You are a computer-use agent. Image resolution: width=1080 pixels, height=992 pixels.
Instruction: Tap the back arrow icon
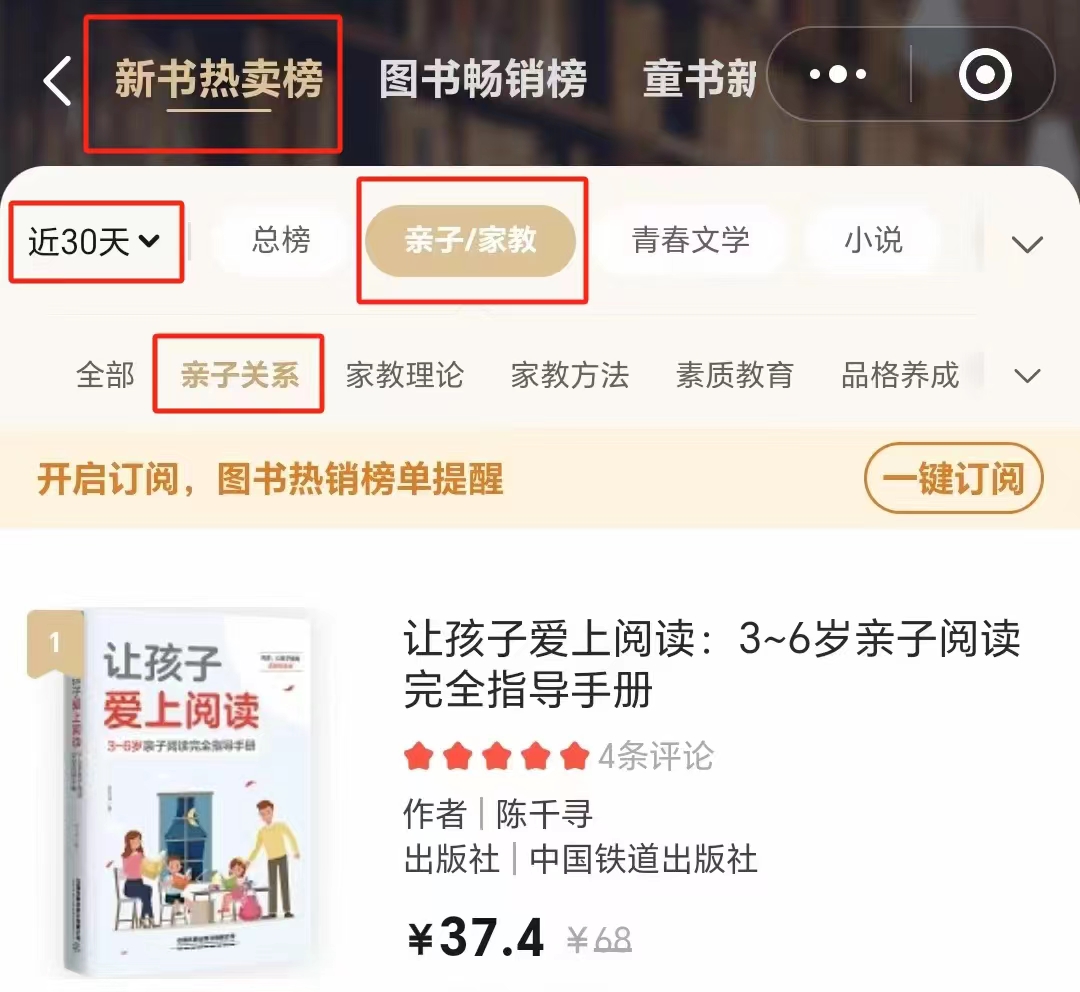[57, 81]
